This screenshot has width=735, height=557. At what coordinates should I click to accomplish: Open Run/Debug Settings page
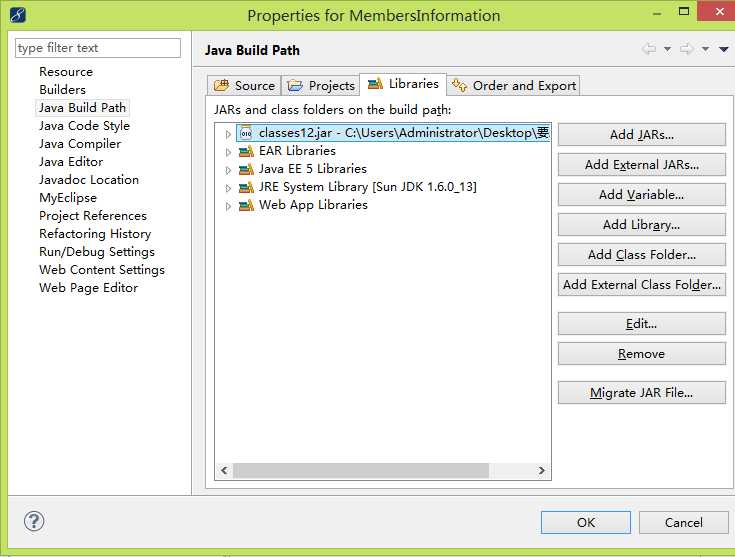[97, 252]
